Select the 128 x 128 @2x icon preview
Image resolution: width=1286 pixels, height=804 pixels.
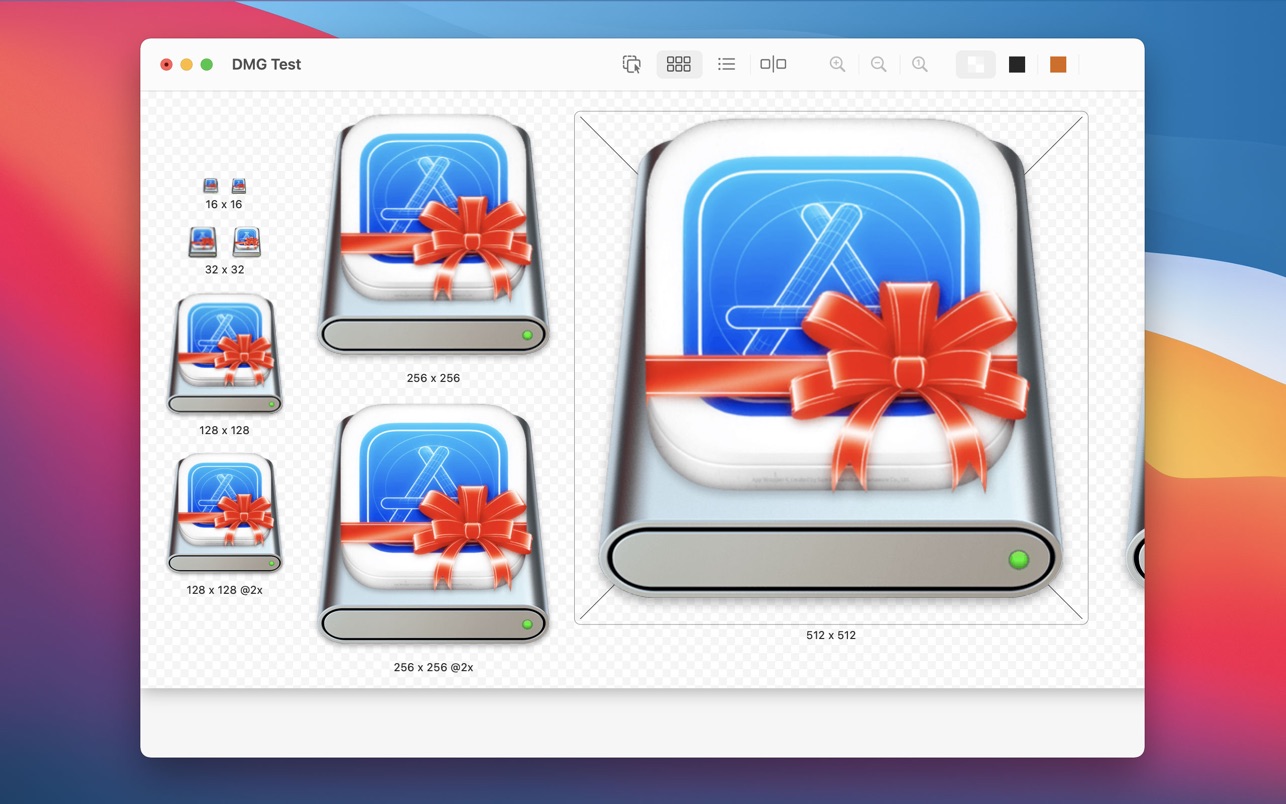point(224,513)
